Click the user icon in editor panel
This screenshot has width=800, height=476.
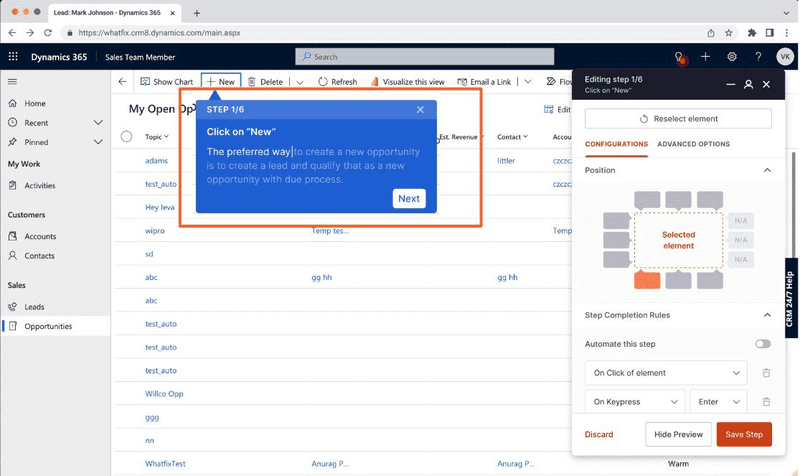748,85
